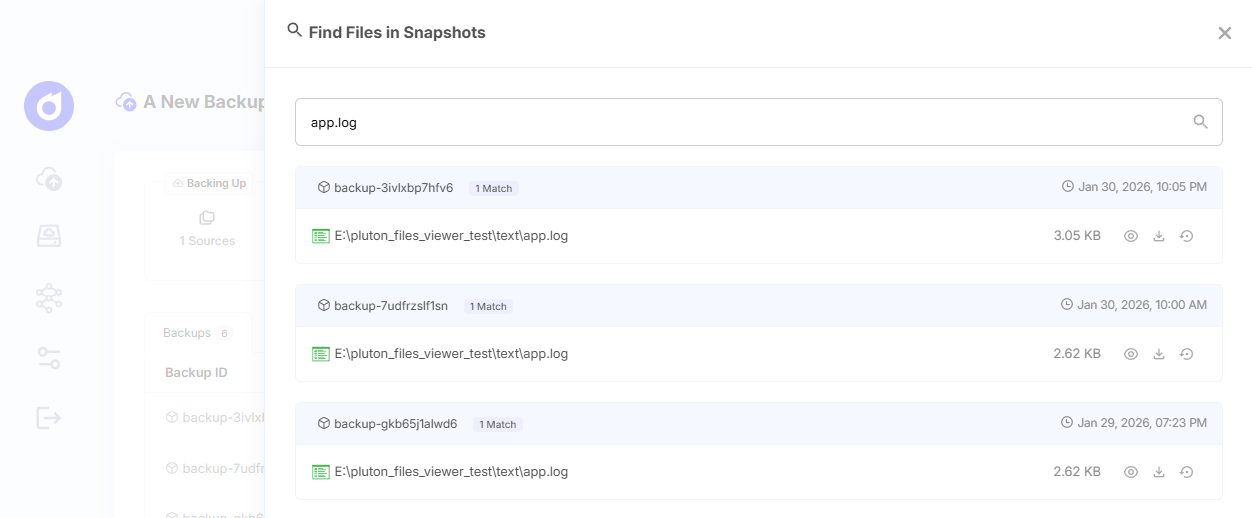Click the magnifier icon inside search box
The height and width of the screenshot is (518, 1252).
coord(1200,122)
